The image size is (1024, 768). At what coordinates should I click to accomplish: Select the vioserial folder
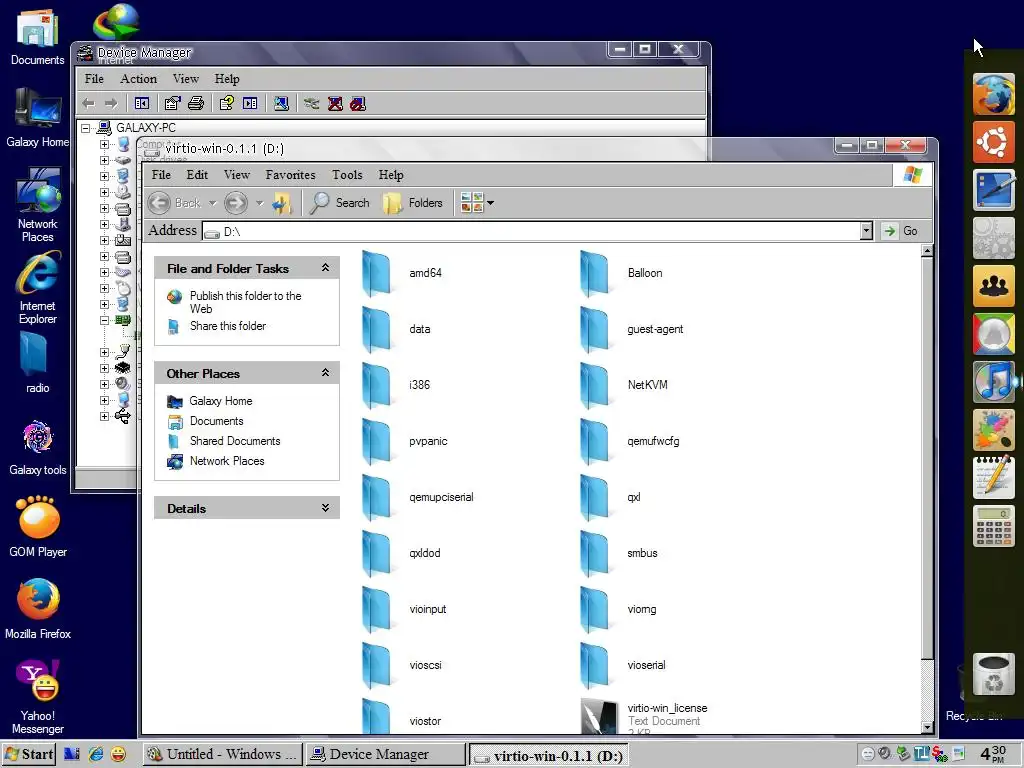pyautogui.click(x=623, y=665)
